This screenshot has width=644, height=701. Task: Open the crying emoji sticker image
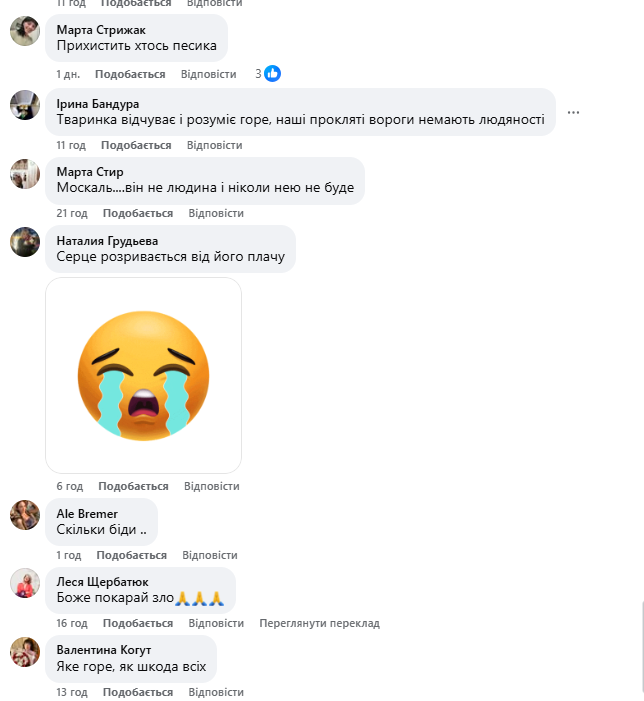coord(144,375)
